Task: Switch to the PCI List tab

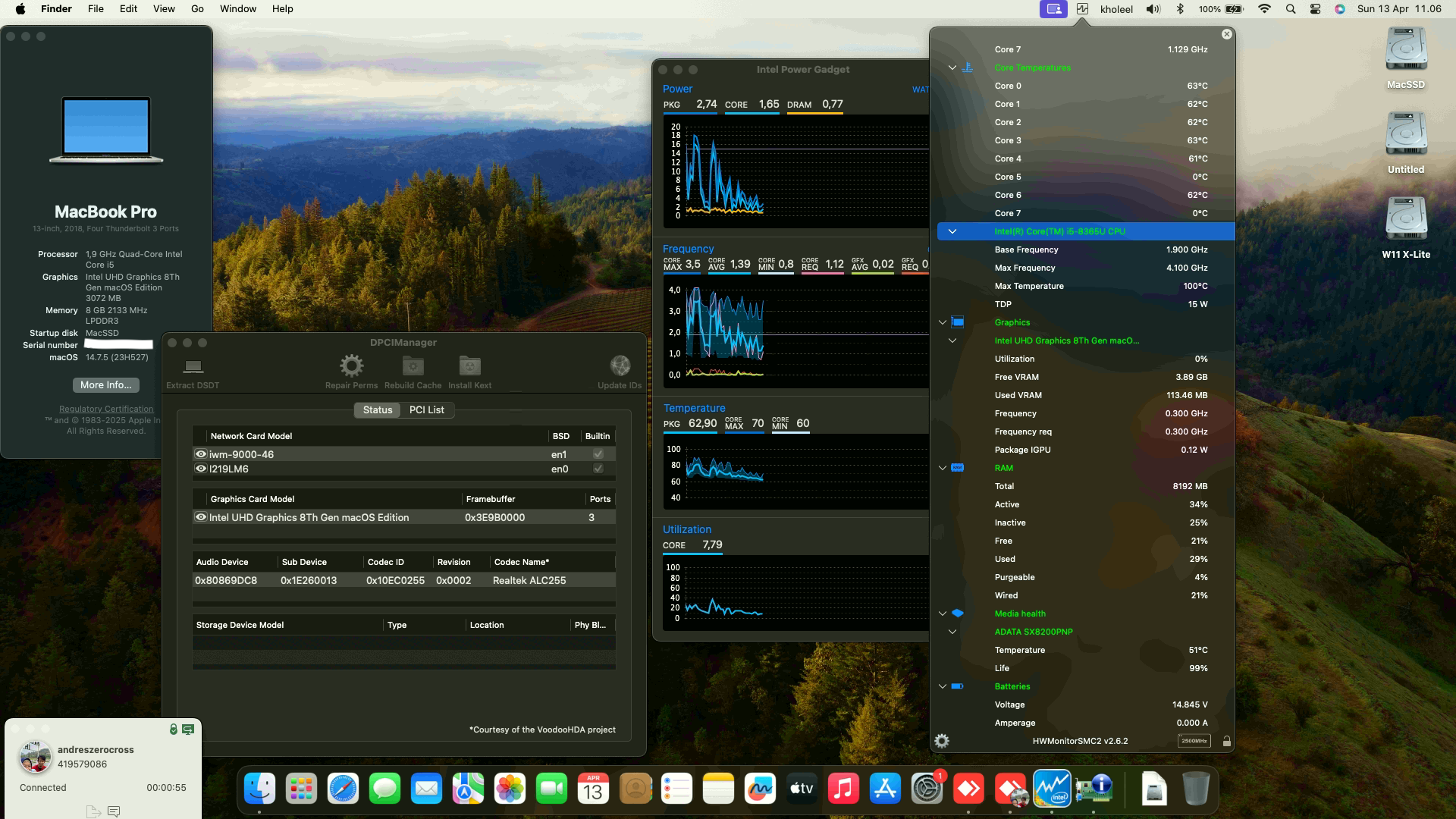Action: tap(427, 409)
